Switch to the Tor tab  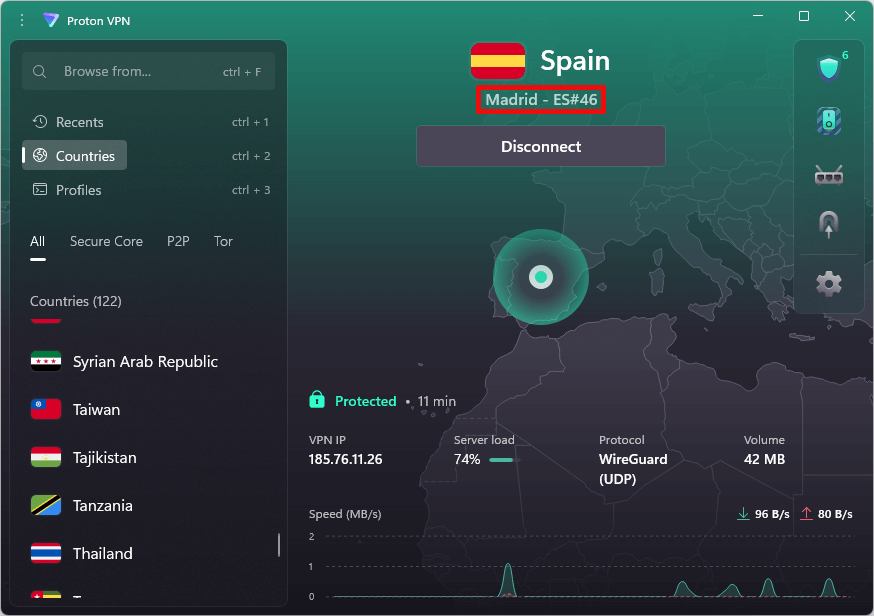[223, 241]
